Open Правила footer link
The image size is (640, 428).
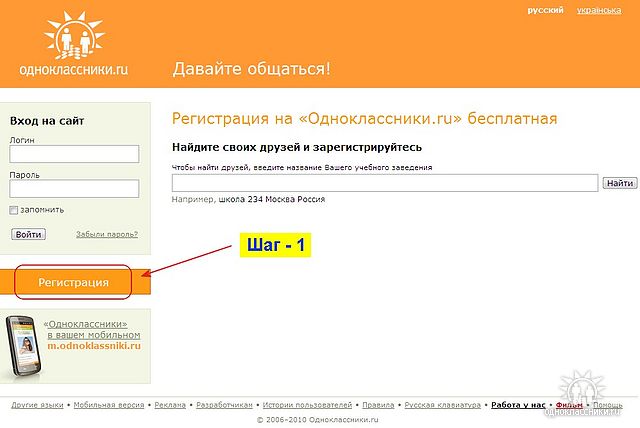point(378,405)
